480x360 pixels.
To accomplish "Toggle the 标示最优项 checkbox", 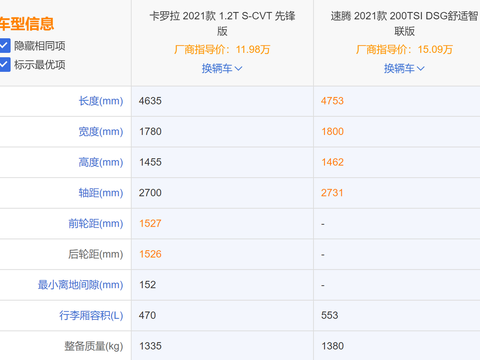I will pyautogui.click(x=4, y=65).
